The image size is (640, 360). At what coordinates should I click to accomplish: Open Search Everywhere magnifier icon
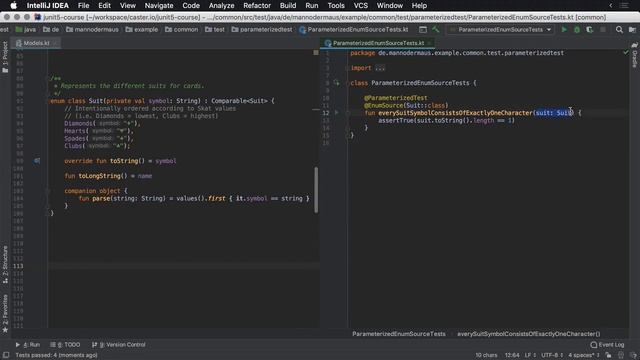(619, 29)
